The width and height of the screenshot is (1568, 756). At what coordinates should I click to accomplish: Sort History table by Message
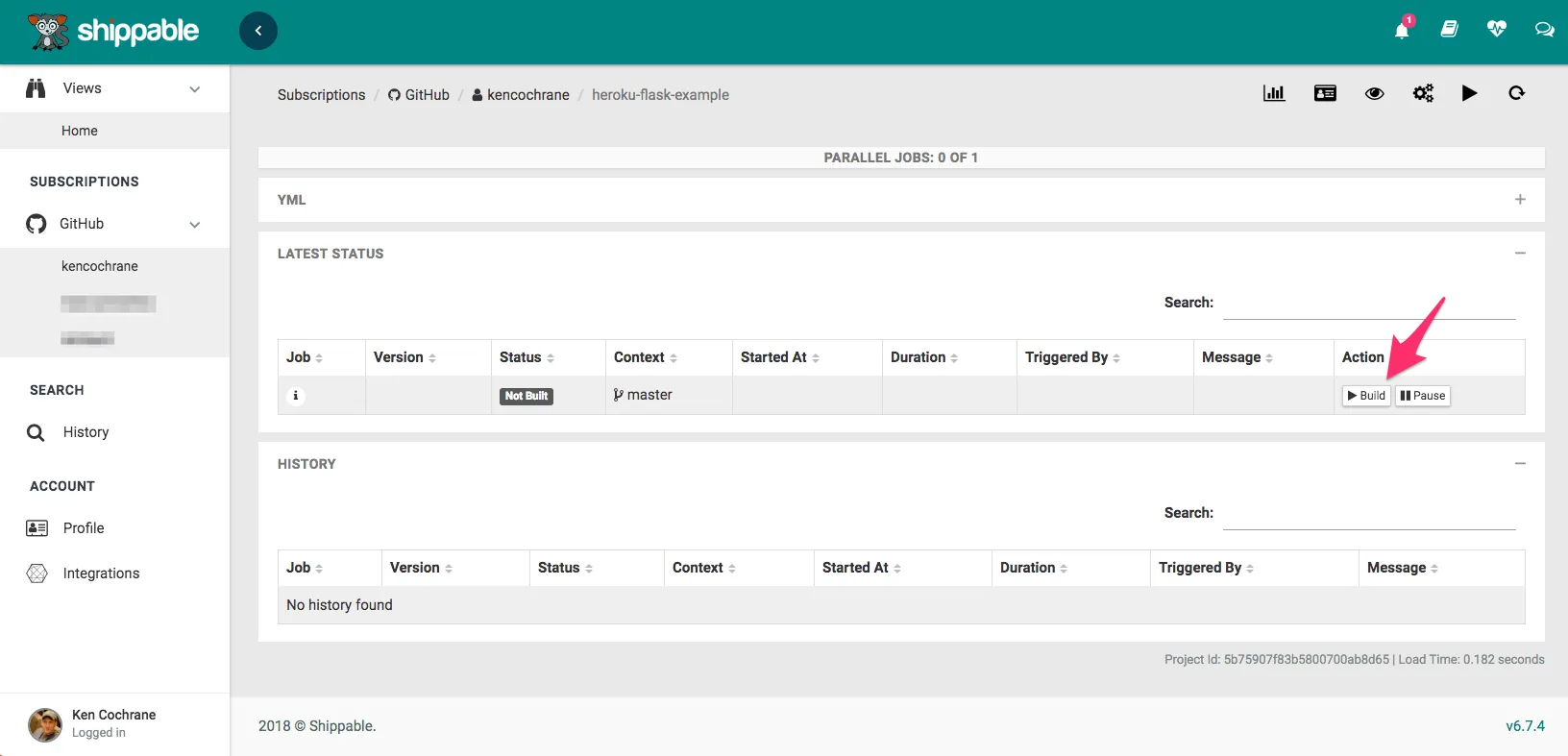point(1442,568)
